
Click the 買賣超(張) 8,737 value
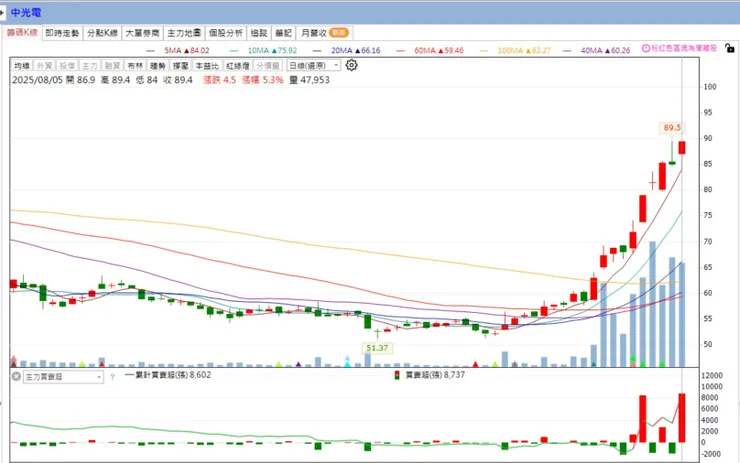(x=435, y=375)
